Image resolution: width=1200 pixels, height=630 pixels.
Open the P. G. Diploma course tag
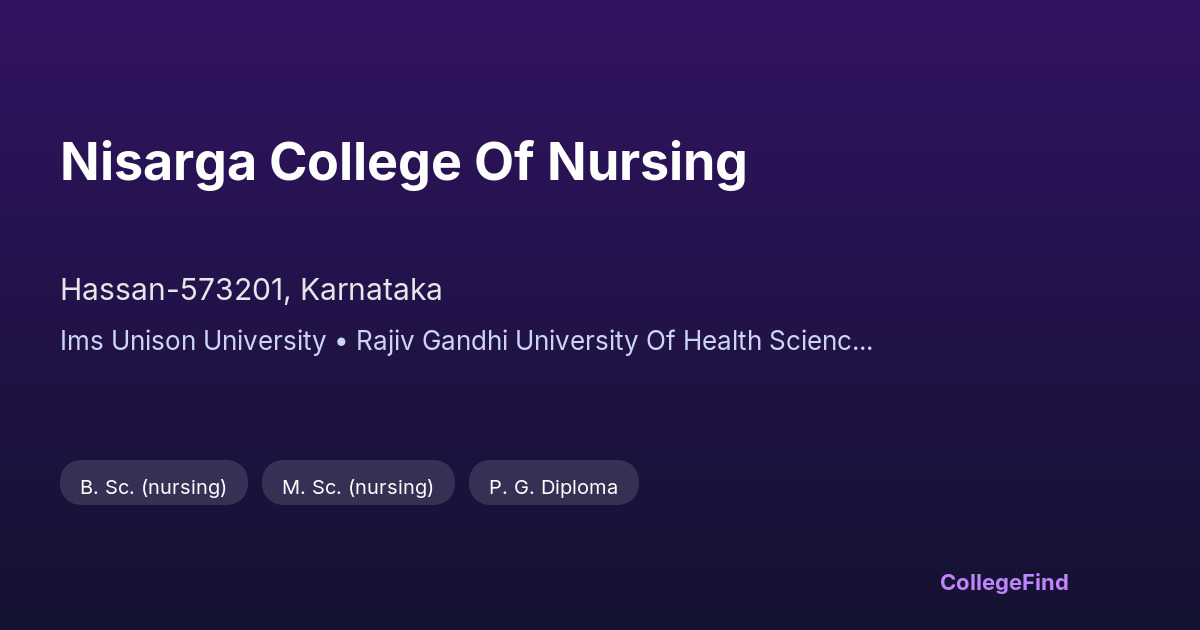click(553, 487)
